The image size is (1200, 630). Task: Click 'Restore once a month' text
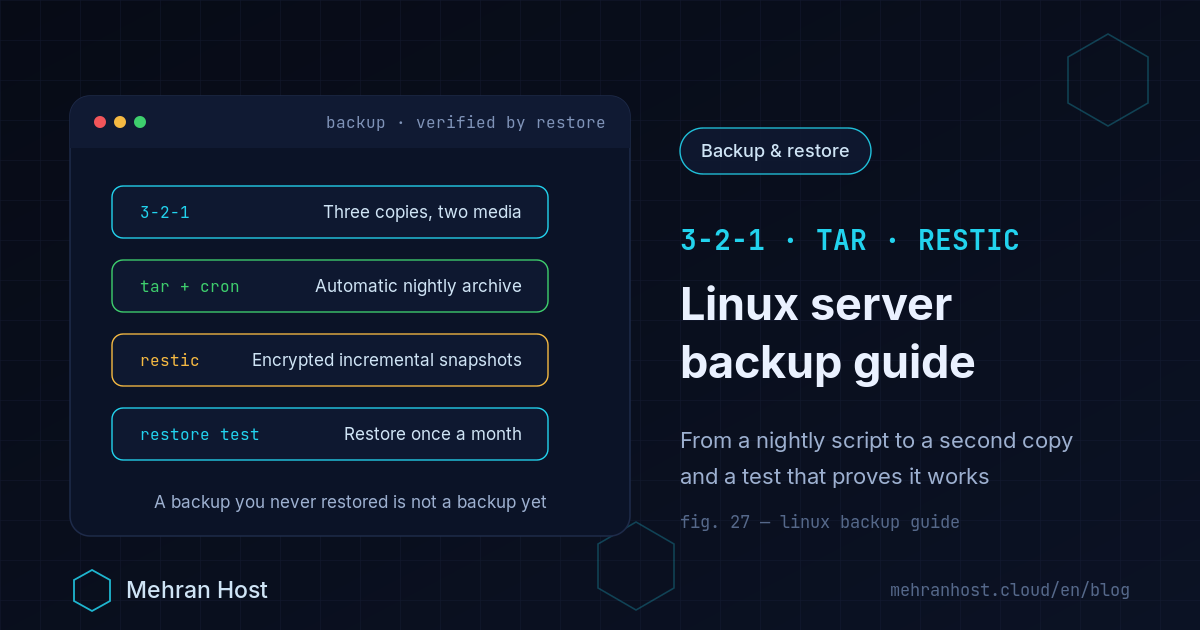(x=433, y=434)
